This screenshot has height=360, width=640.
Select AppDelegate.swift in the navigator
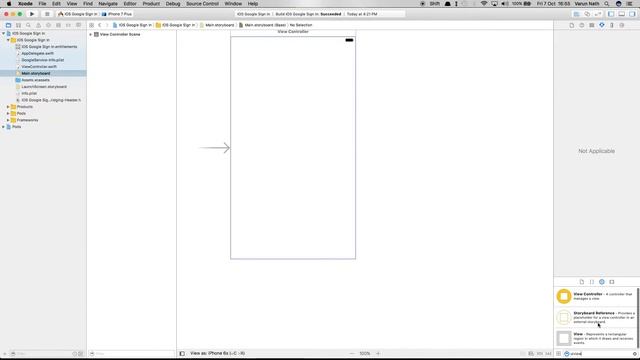coord(38,53)
